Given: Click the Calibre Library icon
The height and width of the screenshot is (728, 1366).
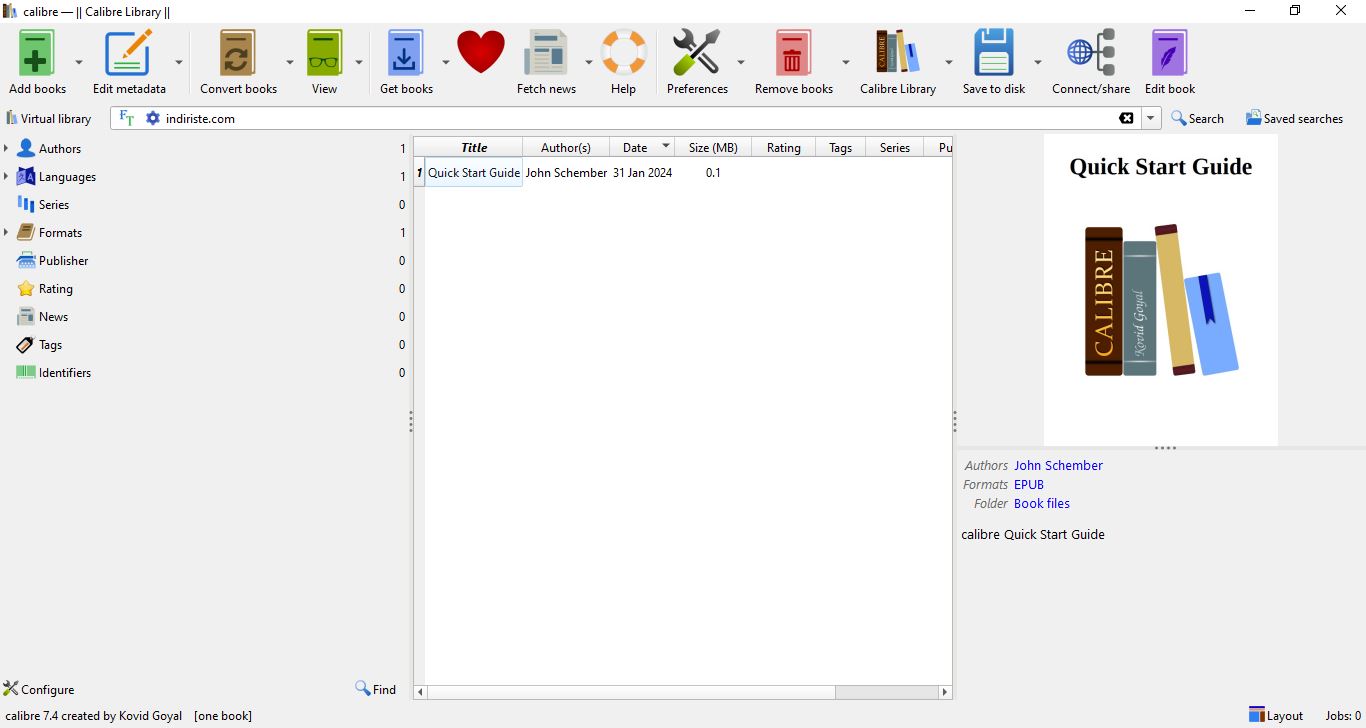Looking at the screenshot, I should (x=897, y=53).
